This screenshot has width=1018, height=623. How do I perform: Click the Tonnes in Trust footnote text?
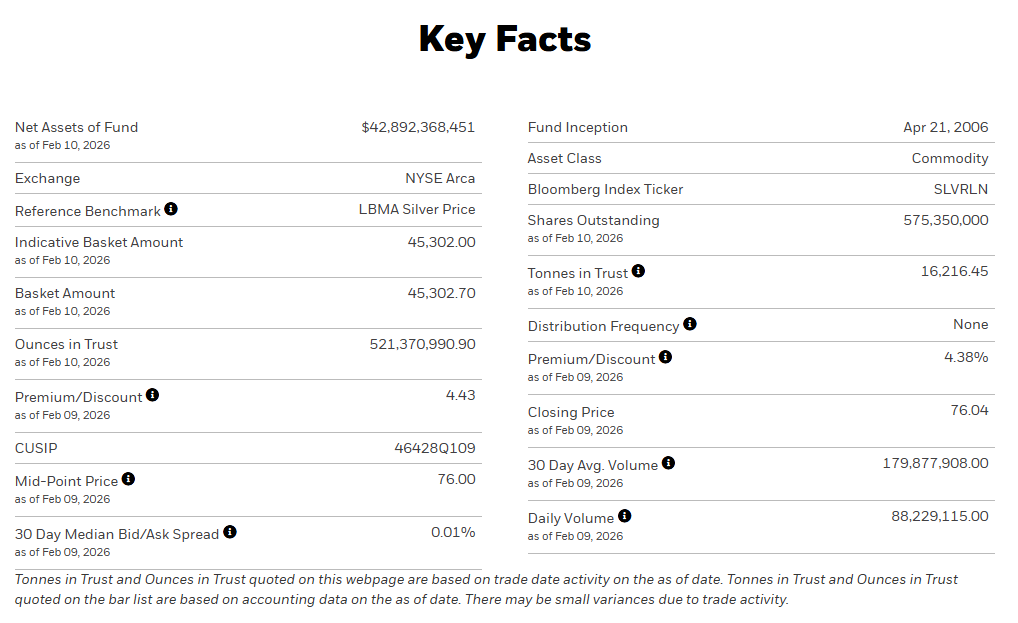(x=486, y=589)
